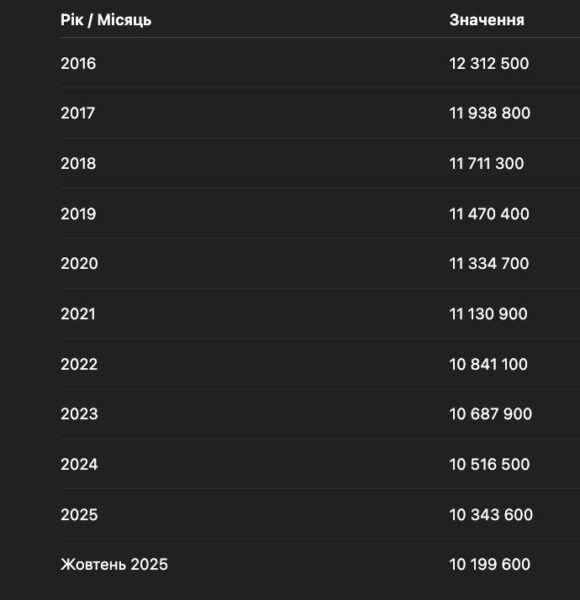Click the 'Рік / Місяць' column header
580x600 pixels.
point(106,20)
